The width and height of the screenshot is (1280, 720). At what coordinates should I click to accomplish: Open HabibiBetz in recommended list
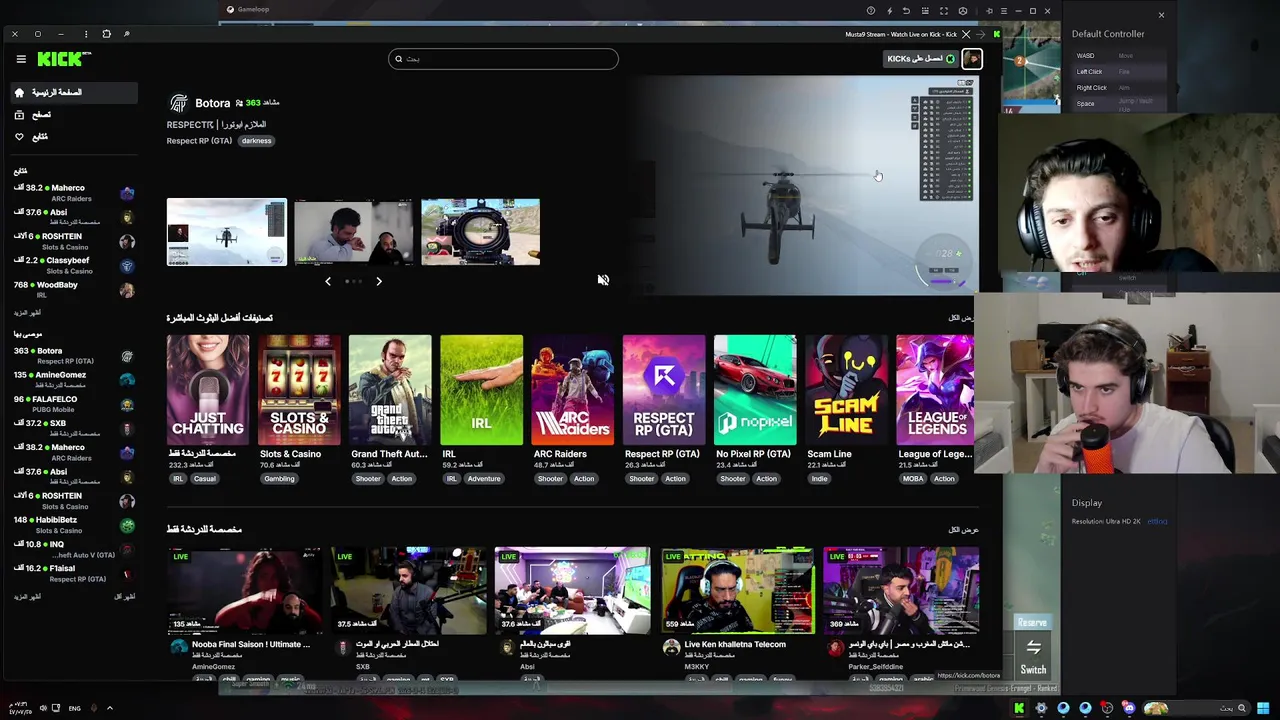click(x=74, y=525)
